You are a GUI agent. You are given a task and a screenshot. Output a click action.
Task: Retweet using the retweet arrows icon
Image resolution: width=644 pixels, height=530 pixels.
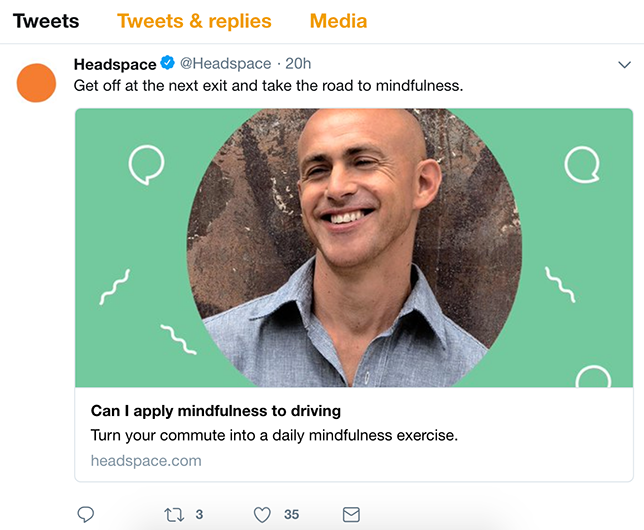click(x=175, y=514)
